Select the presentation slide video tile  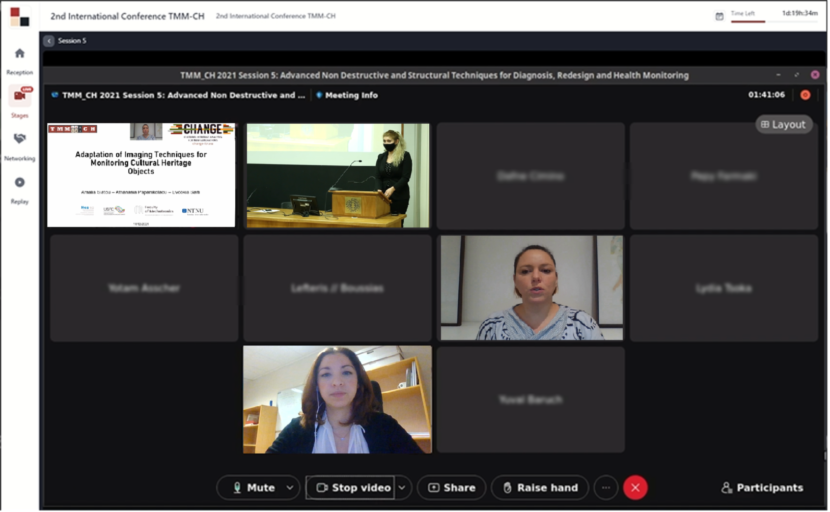pyautogui.click(x=141, y=175)
